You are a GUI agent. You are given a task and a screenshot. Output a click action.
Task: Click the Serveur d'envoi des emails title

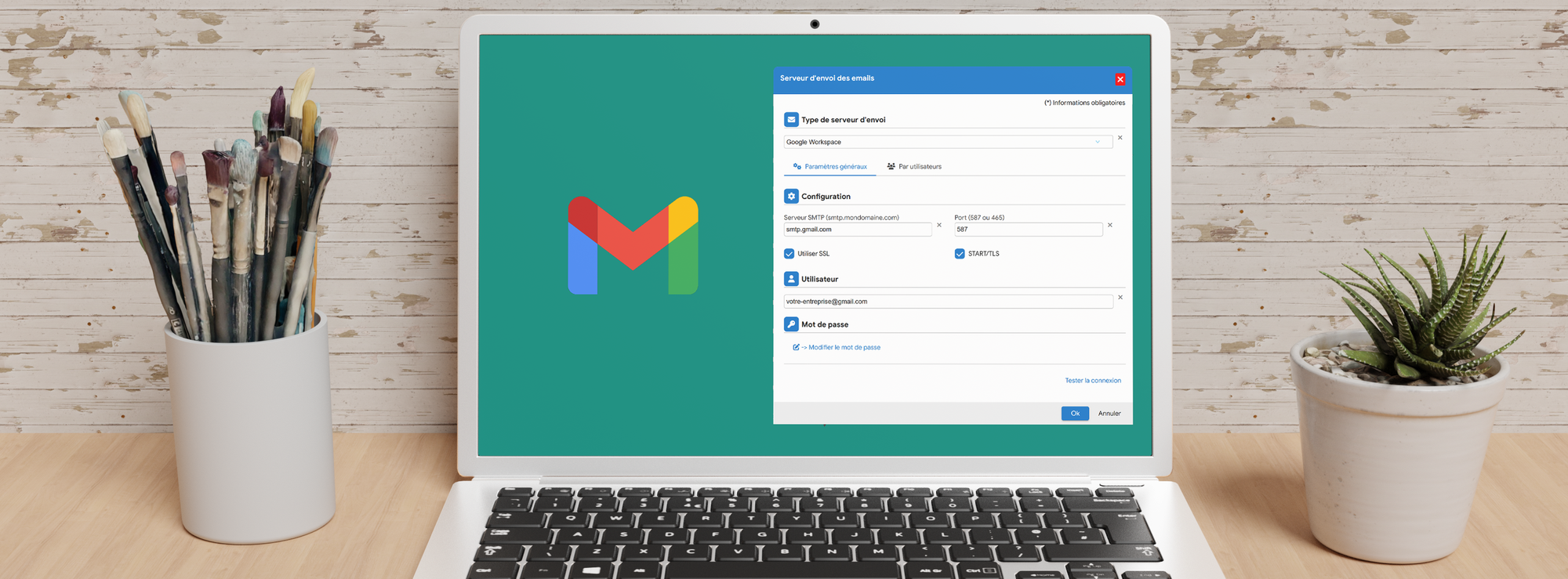click(827, 78)
